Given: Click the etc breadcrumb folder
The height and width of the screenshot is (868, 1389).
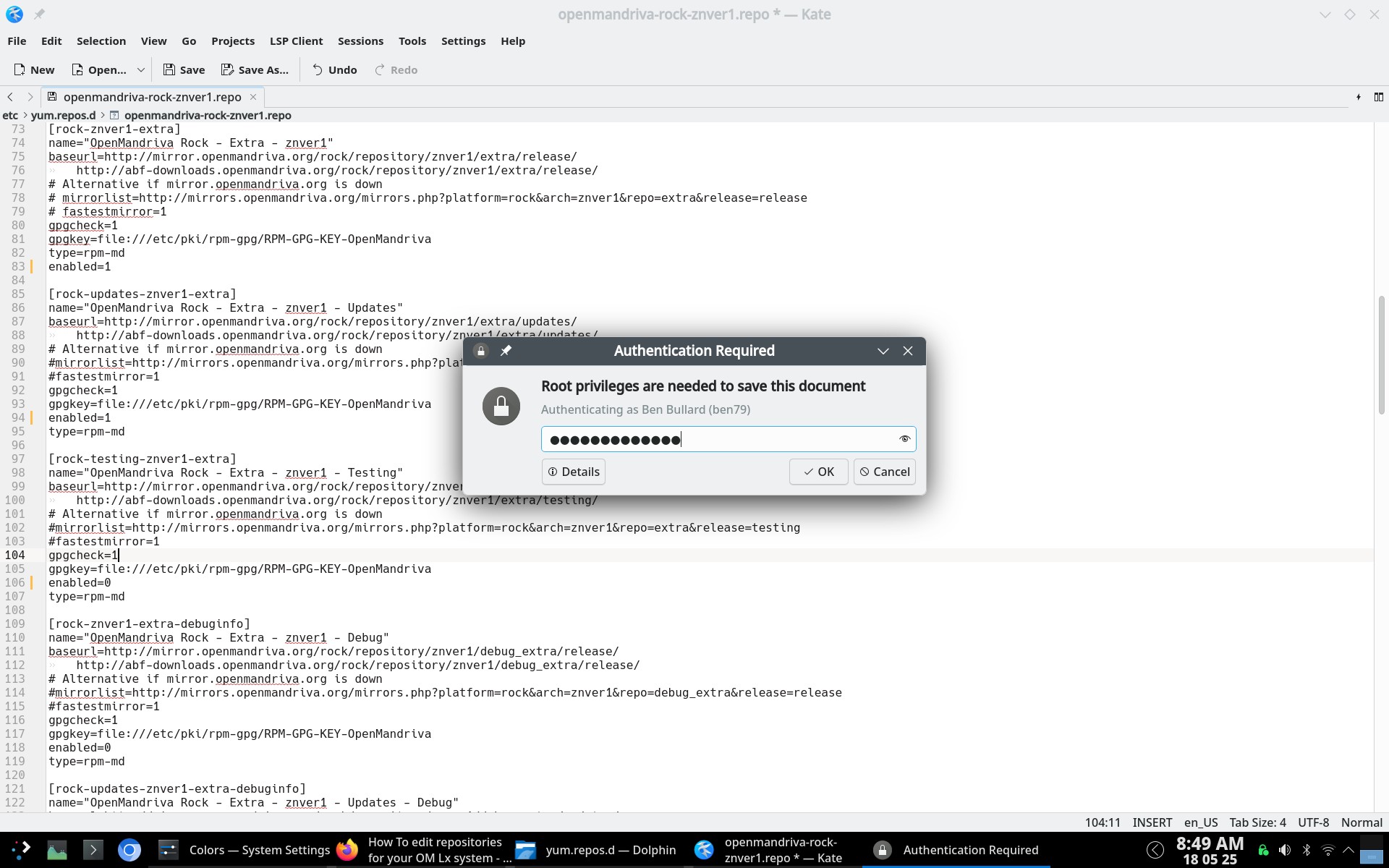Looking at the screenshot, I should pyautogui.click(x=10, y=115).
